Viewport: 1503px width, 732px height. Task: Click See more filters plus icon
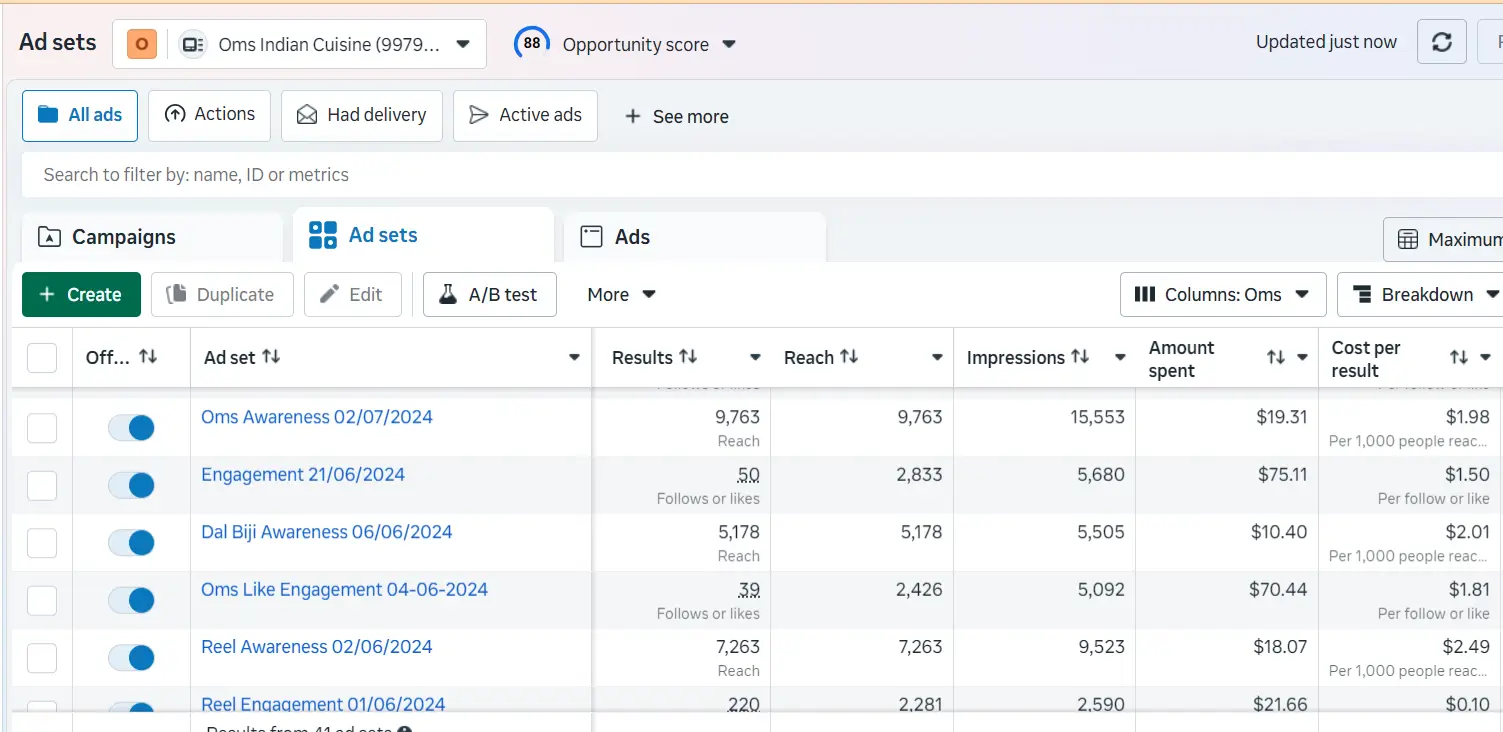click(x=632, y=116)
